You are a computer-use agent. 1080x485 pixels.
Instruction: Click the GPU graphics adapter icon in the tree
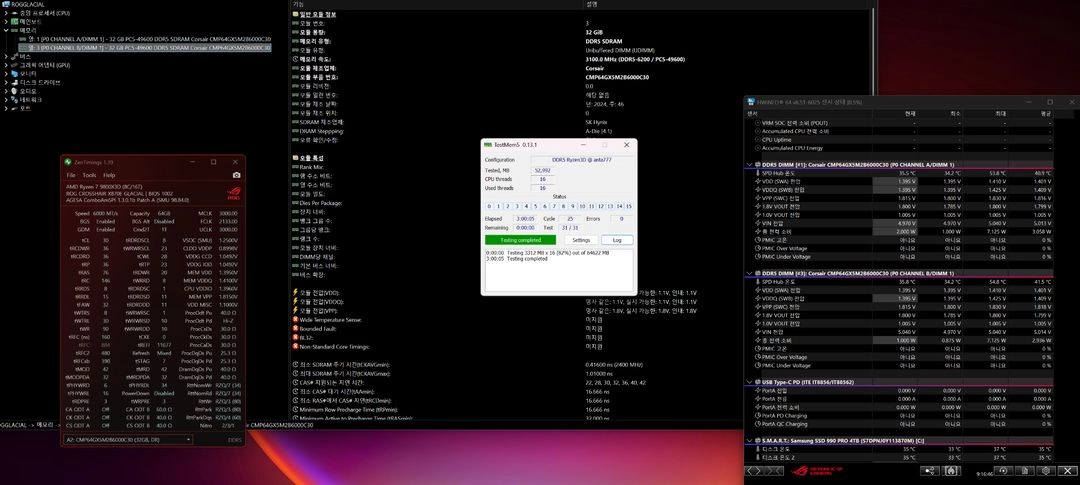[x=14, y=65]
